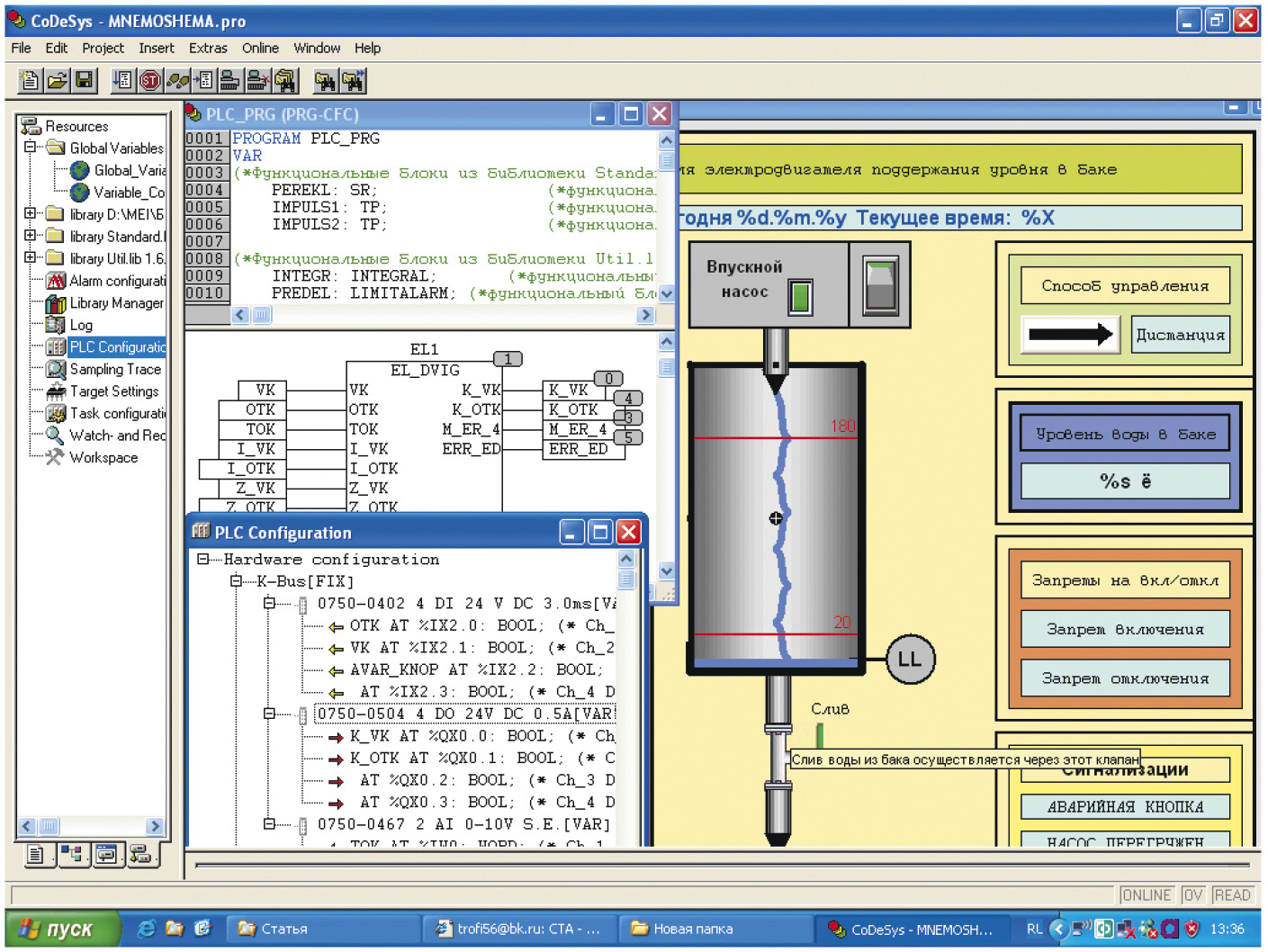Click the black arrow control button
Screen dimensions: 1268x952
click(1071, 335)
